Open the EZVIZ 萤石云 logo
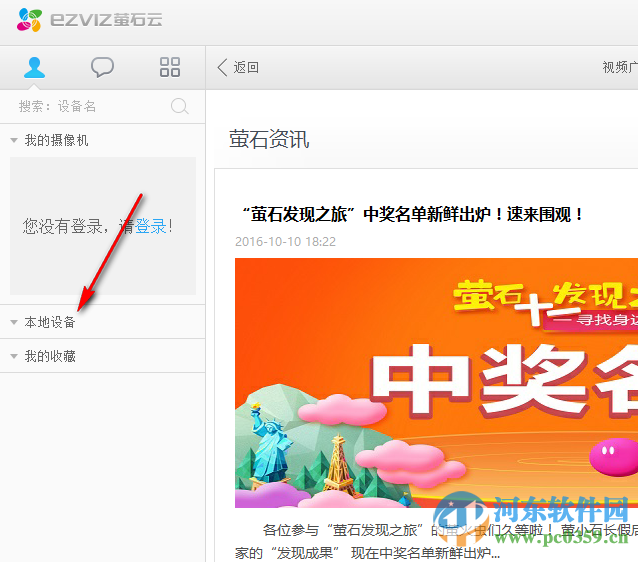Viewport: 638px width, 562px height. click(x=90, y=20)
